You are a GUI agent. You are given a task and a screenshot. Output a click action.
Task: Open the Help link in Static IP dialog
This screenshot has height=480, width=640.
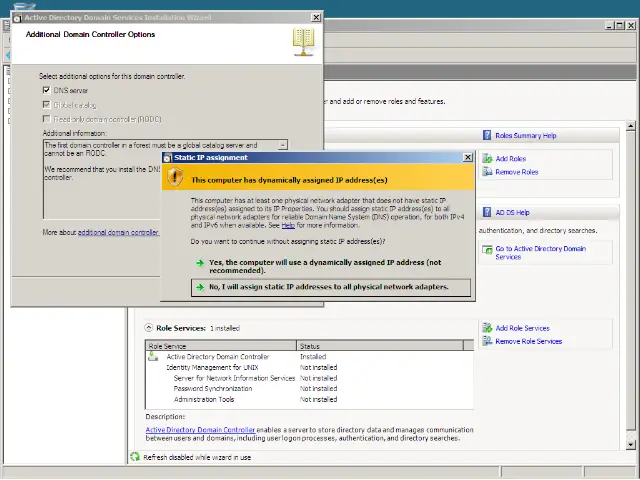point(288,225)
